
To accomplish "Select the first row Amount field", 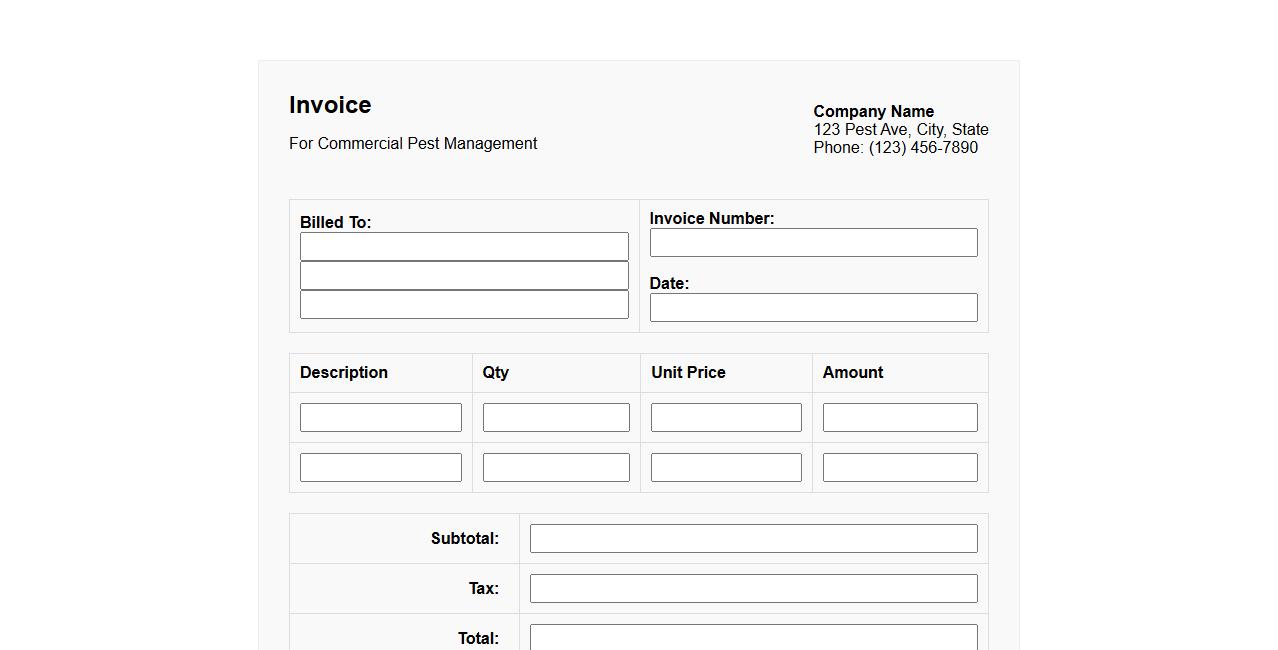I will point(899,417).
